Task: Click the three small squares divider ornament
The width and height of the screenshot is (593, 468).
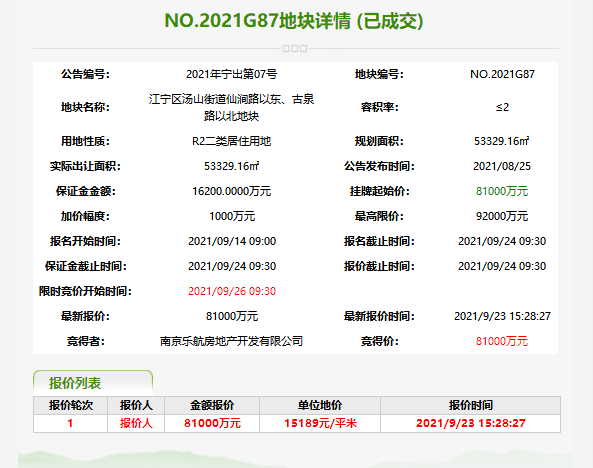Action: (295, 48)
